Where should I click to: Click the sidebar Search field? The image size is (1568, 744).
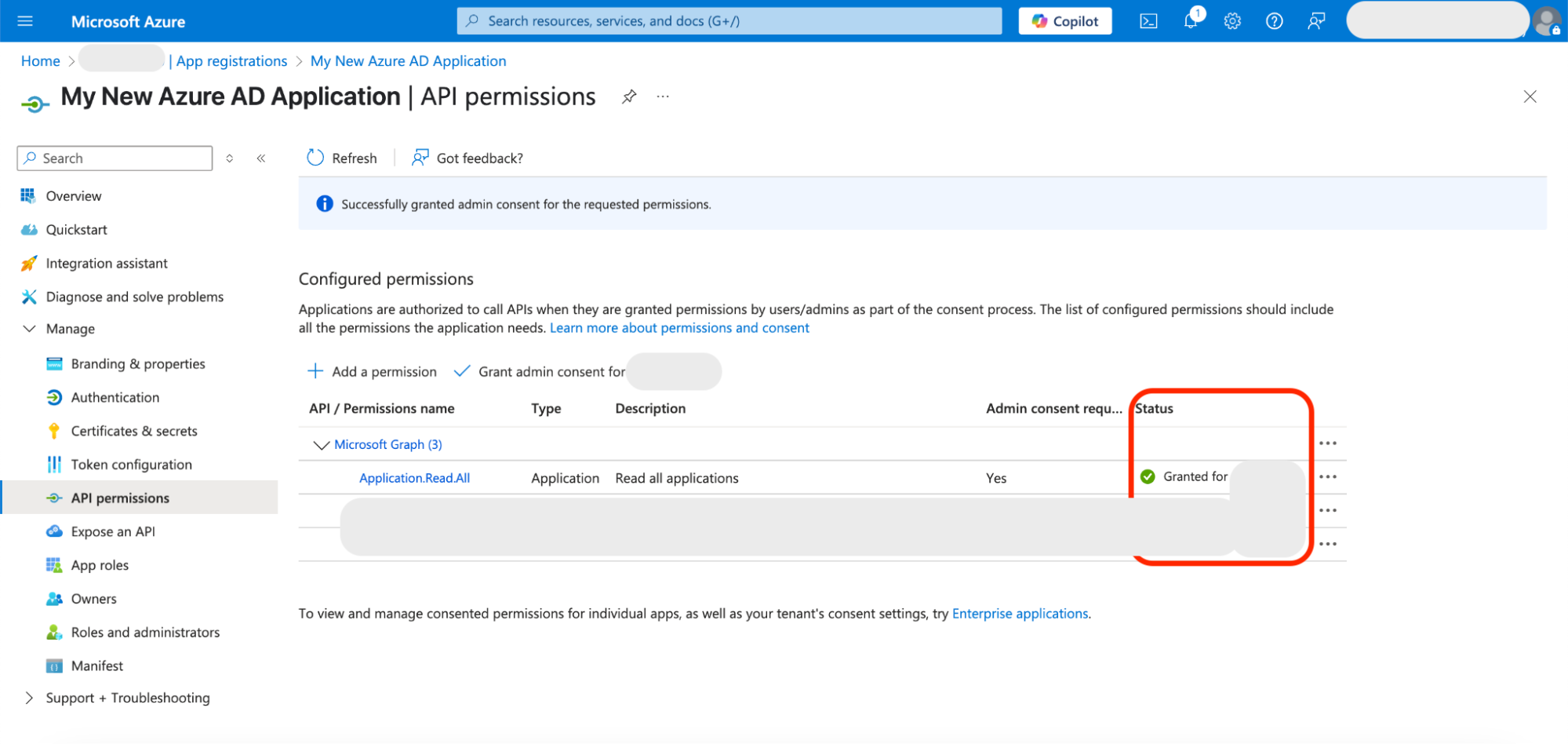pyautogui.click(x=115, y=159)
